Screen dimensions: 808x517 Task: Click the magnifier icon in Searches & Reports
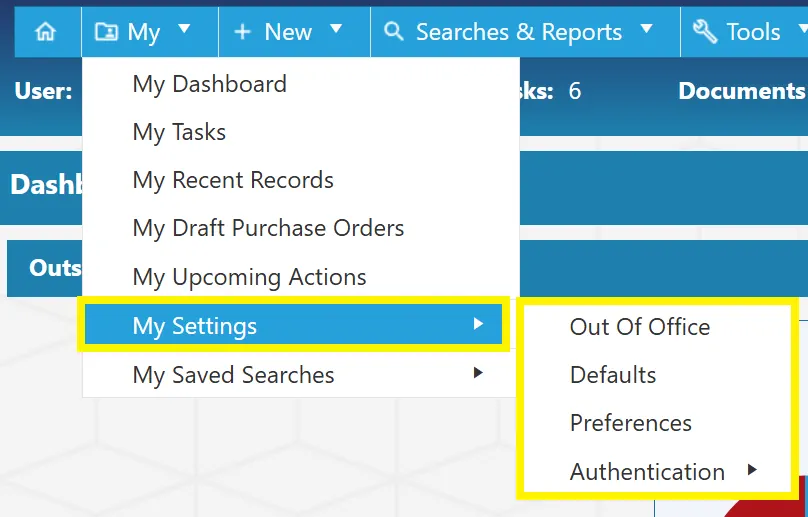tap(394, 31)
